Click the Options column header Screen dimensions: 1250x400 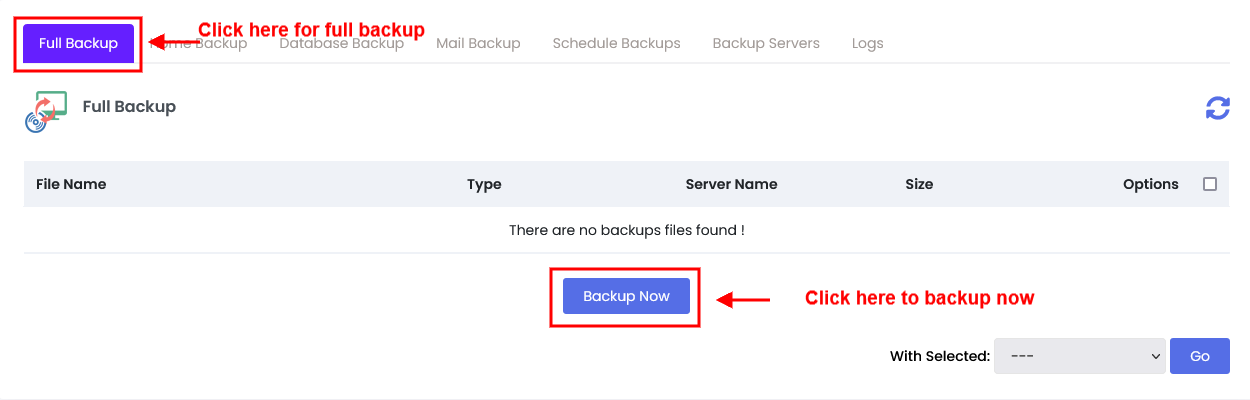coord(1150,184)
